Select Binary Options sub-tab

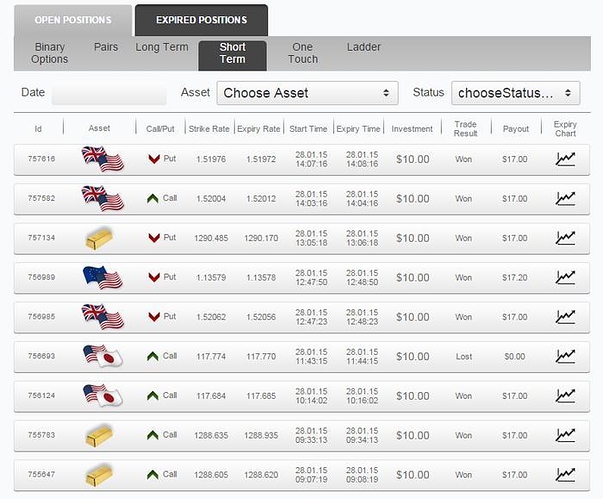(x=50, y=53)
